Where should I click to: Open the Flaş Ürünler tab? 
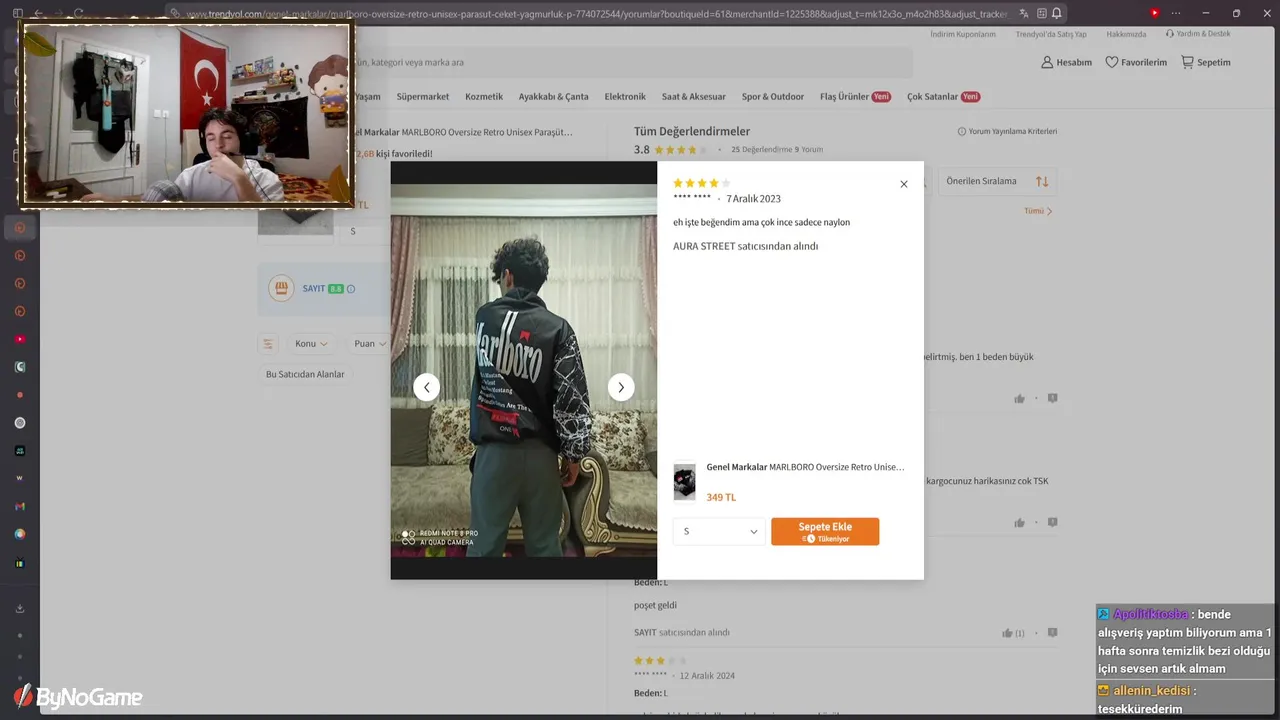855,97
